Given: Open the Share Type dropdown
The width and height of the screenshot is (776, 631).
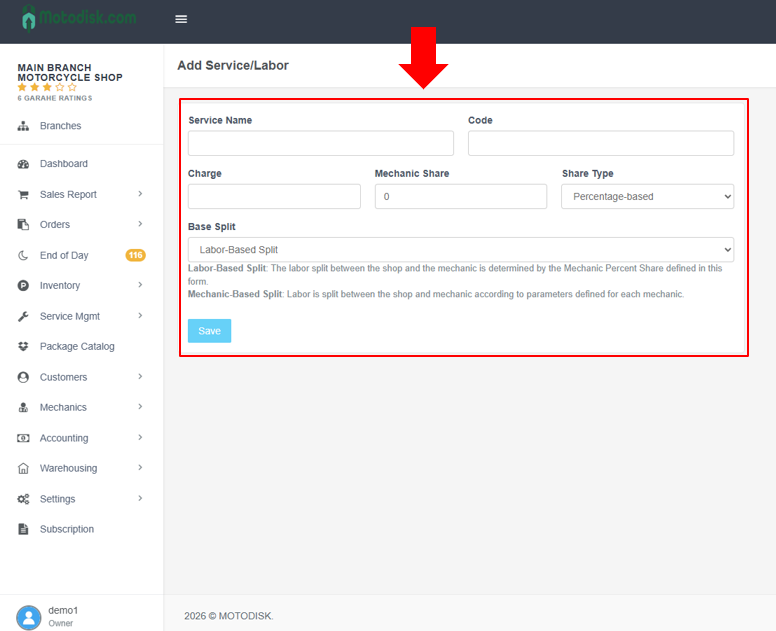Looking at the screenshot, I should tap(647, 196).
